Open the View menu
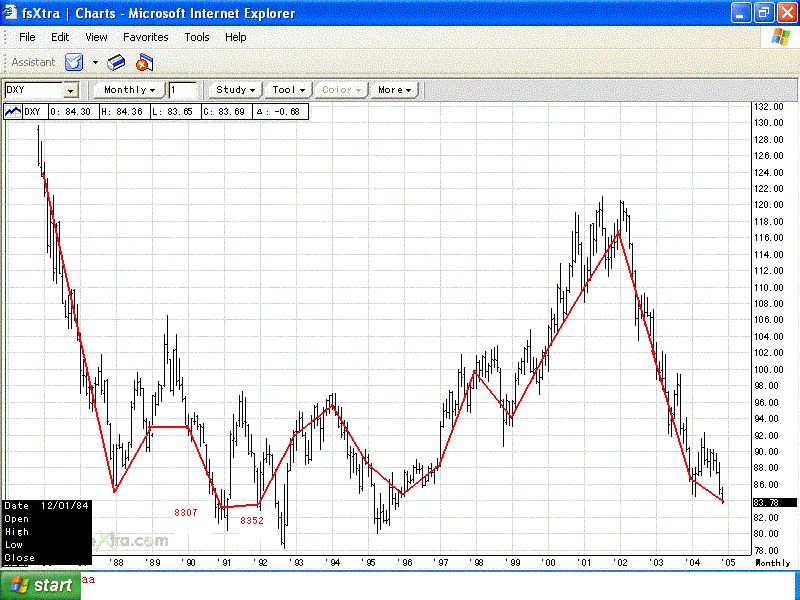 click(x=96, y=37)
